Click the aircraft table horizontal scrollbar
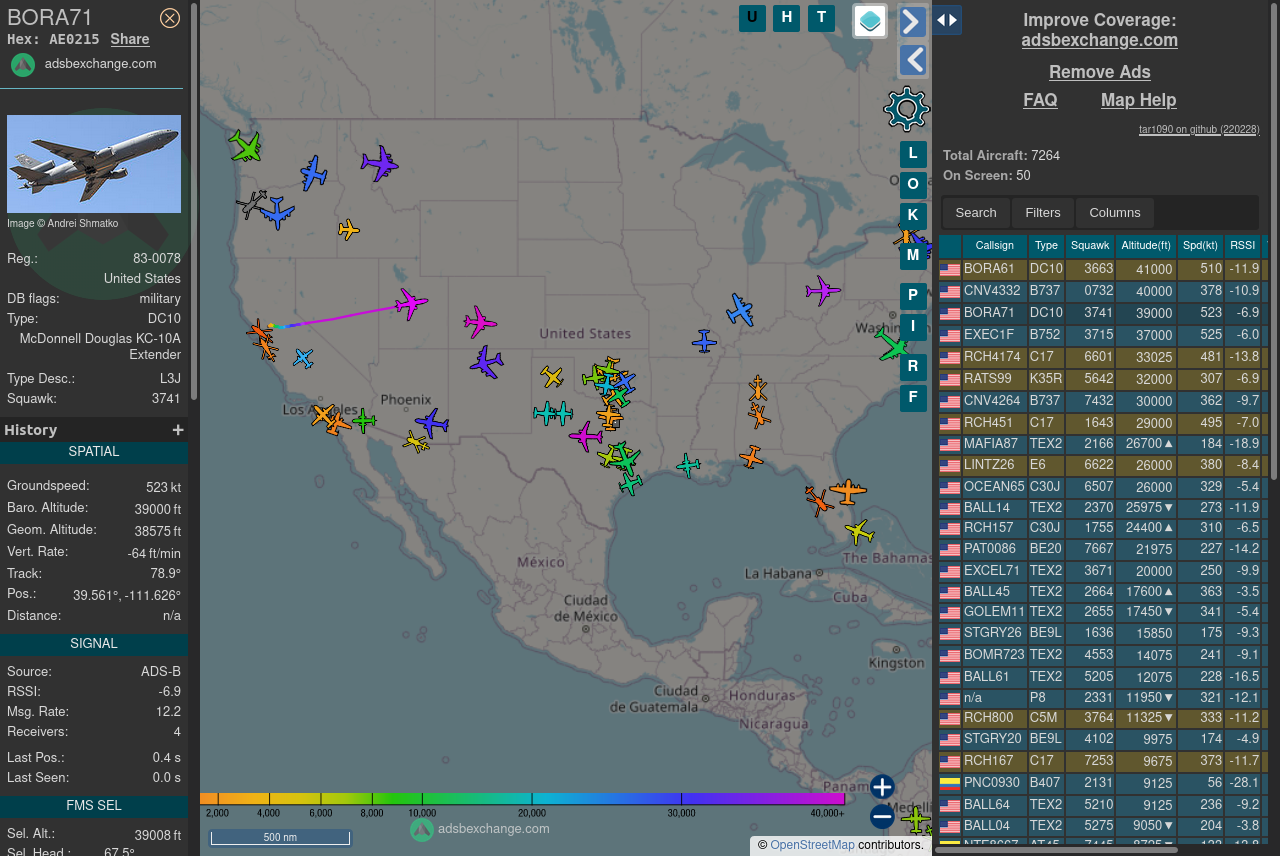The width and height of the screenshot is (1280, 856). coord(1057,849)
